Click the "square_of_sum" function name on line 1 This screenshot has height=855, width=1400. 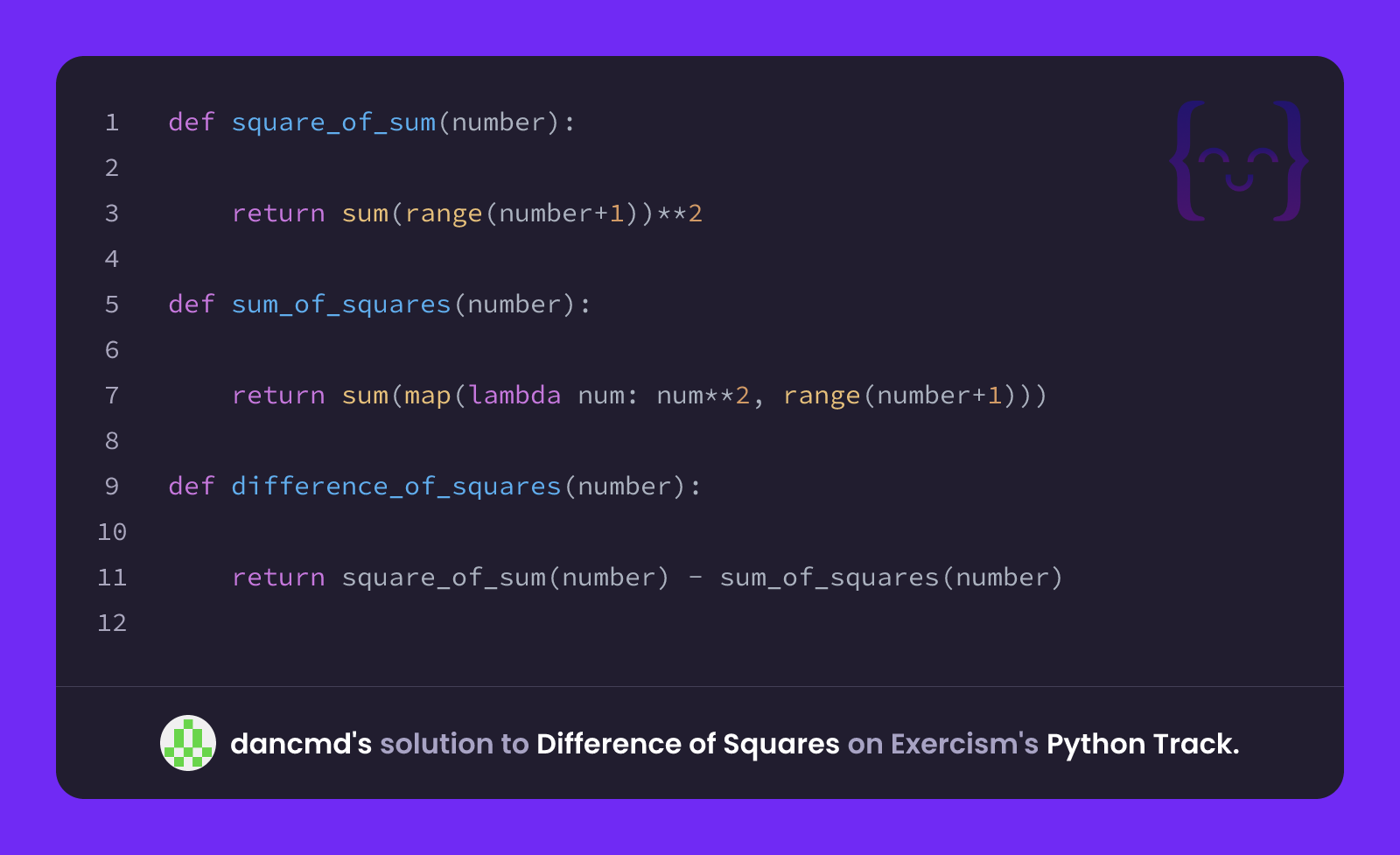tap(333, 123)
